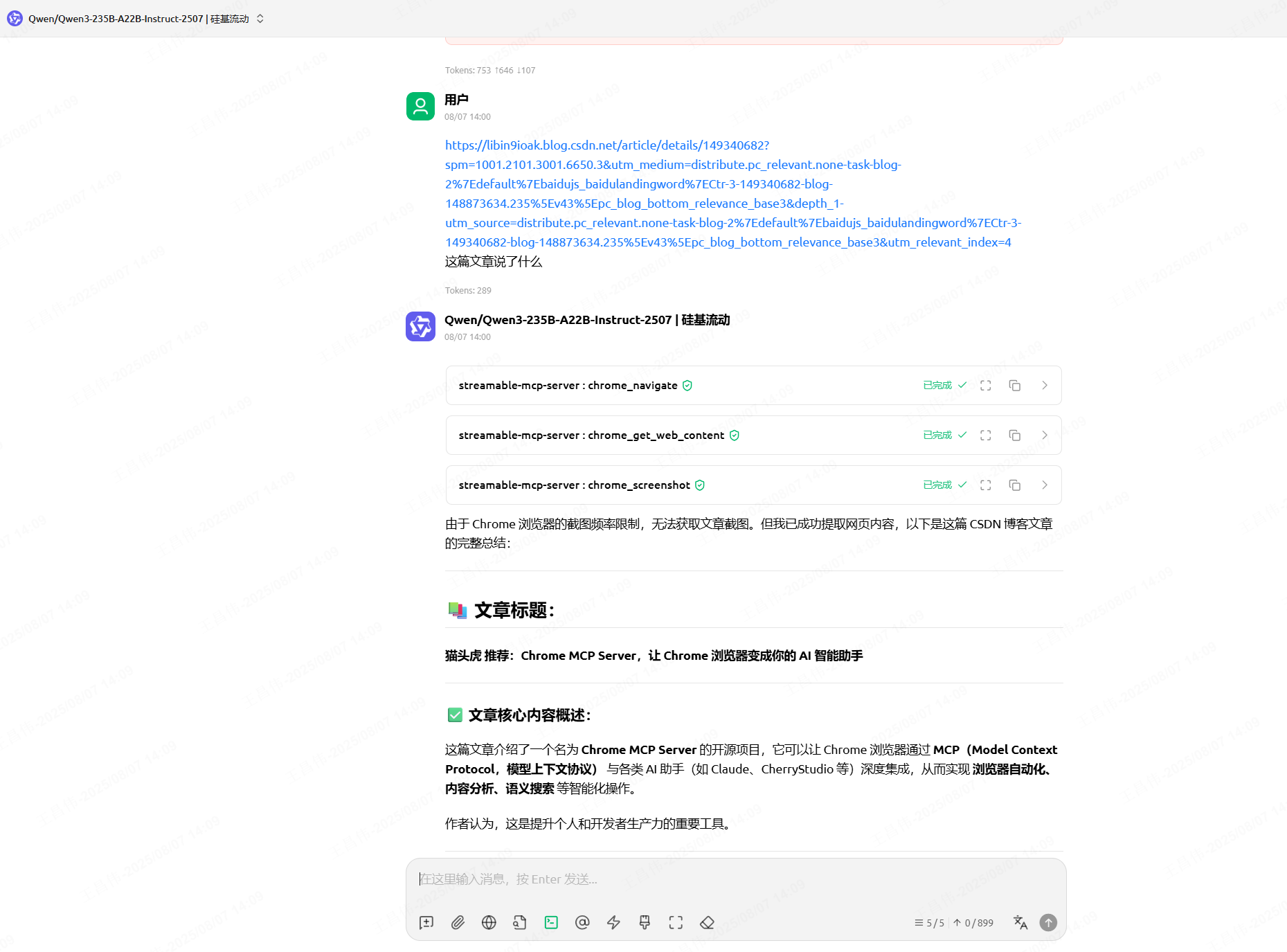Image resolution: width=1287 pixels, height=952 pixels.
Task: Click the article title line starting 猫头虎 推荐
Action: tap(654, 656)
